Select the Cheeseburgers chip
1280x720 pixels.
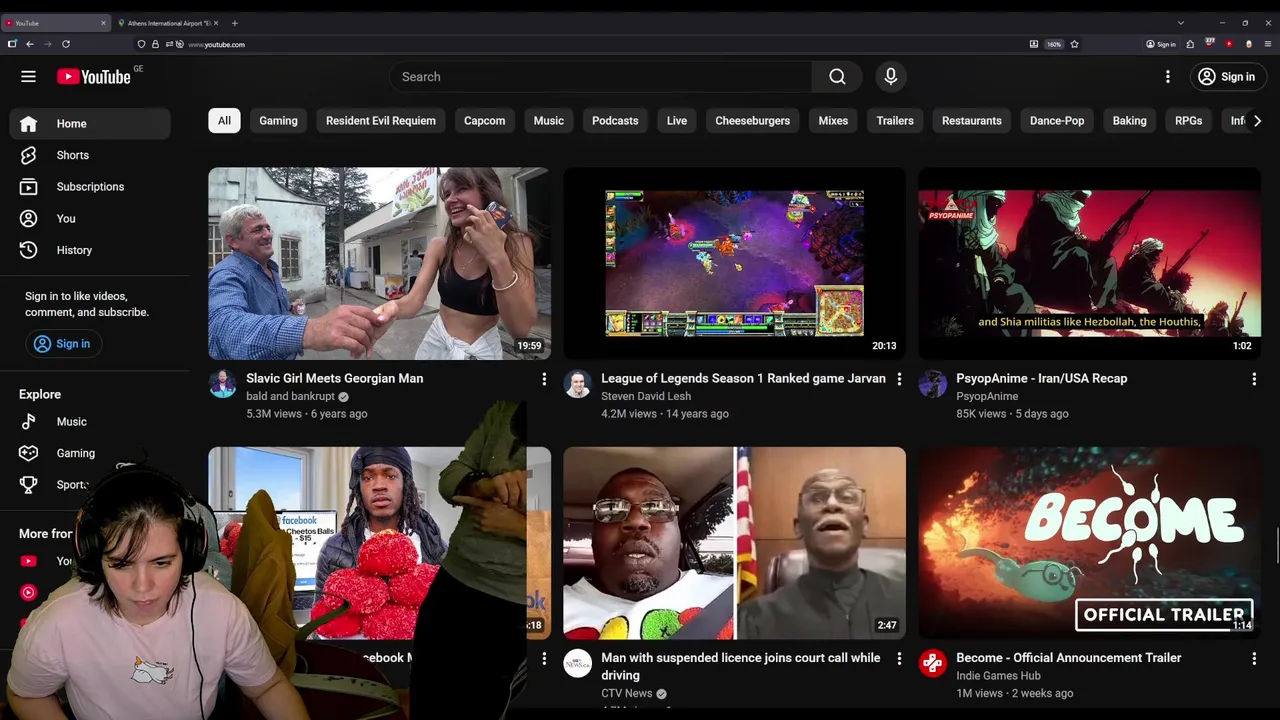pos(753,121)
